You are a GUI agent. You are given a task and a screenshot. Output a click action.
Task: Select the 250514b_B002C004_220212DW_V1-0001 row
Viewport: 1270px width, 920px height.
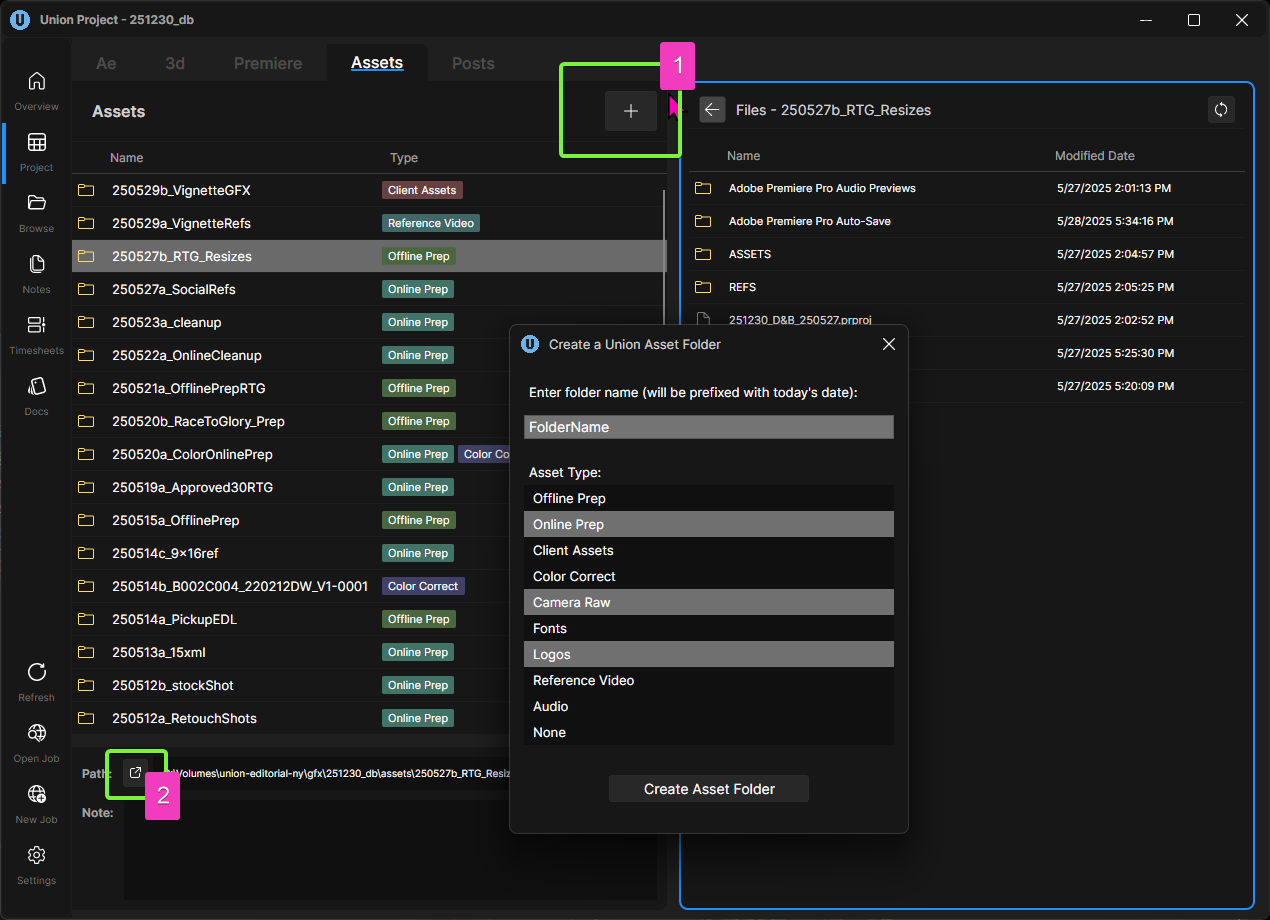tap(290, 586)
